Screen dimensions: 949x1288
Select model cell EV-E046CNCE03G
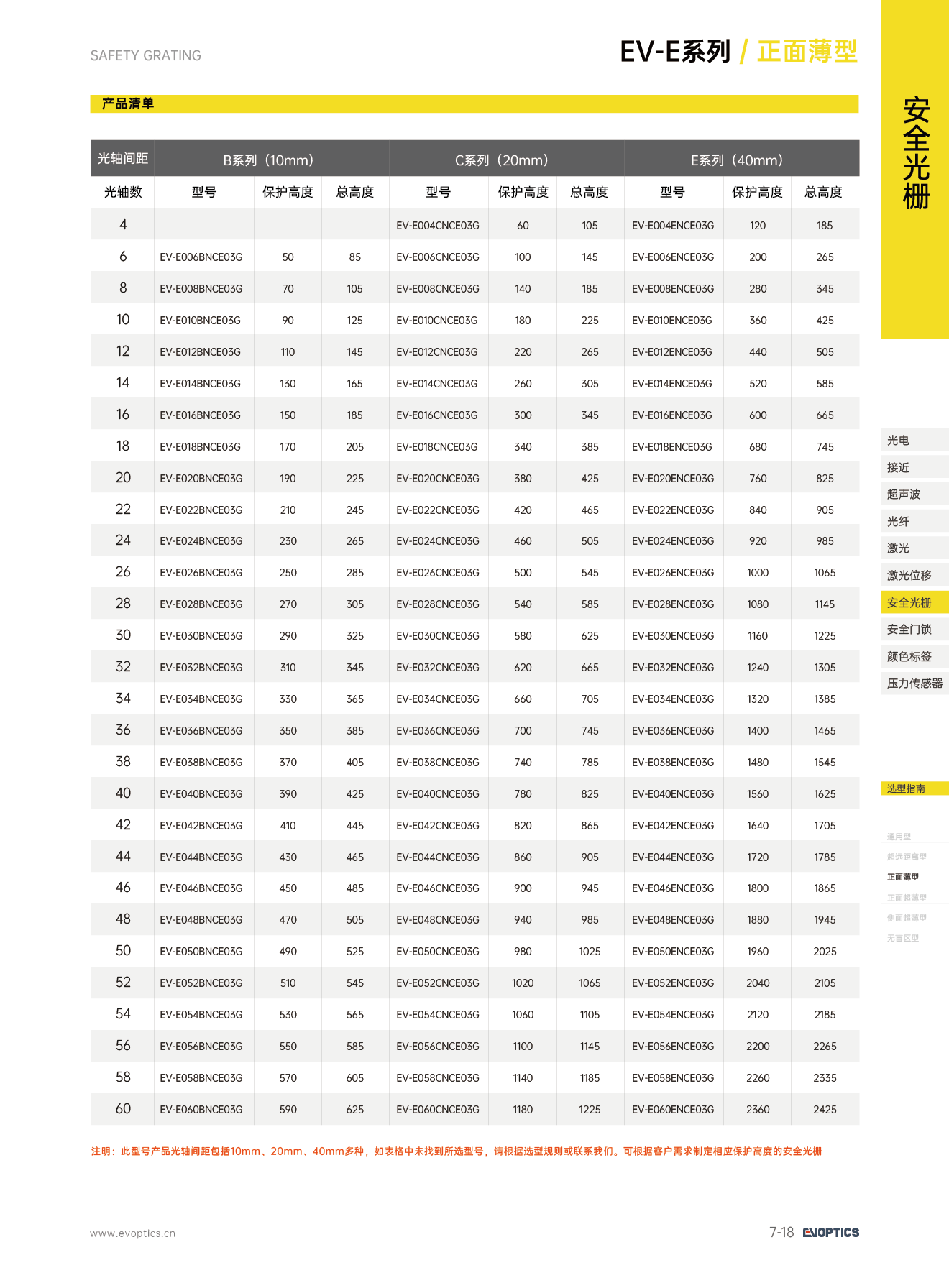438,888
